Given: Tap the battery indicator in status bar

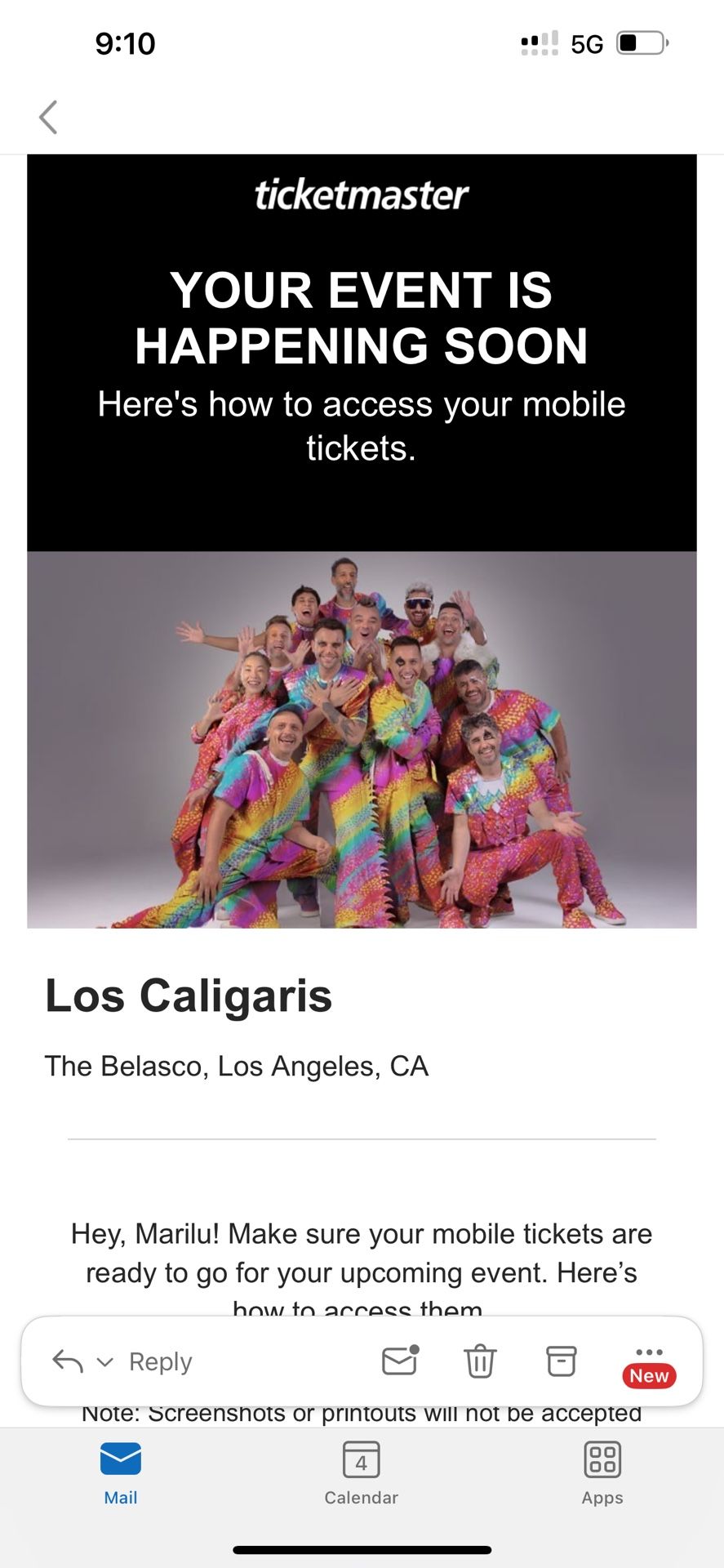Looking at the screenshot, I should [642, 42].
